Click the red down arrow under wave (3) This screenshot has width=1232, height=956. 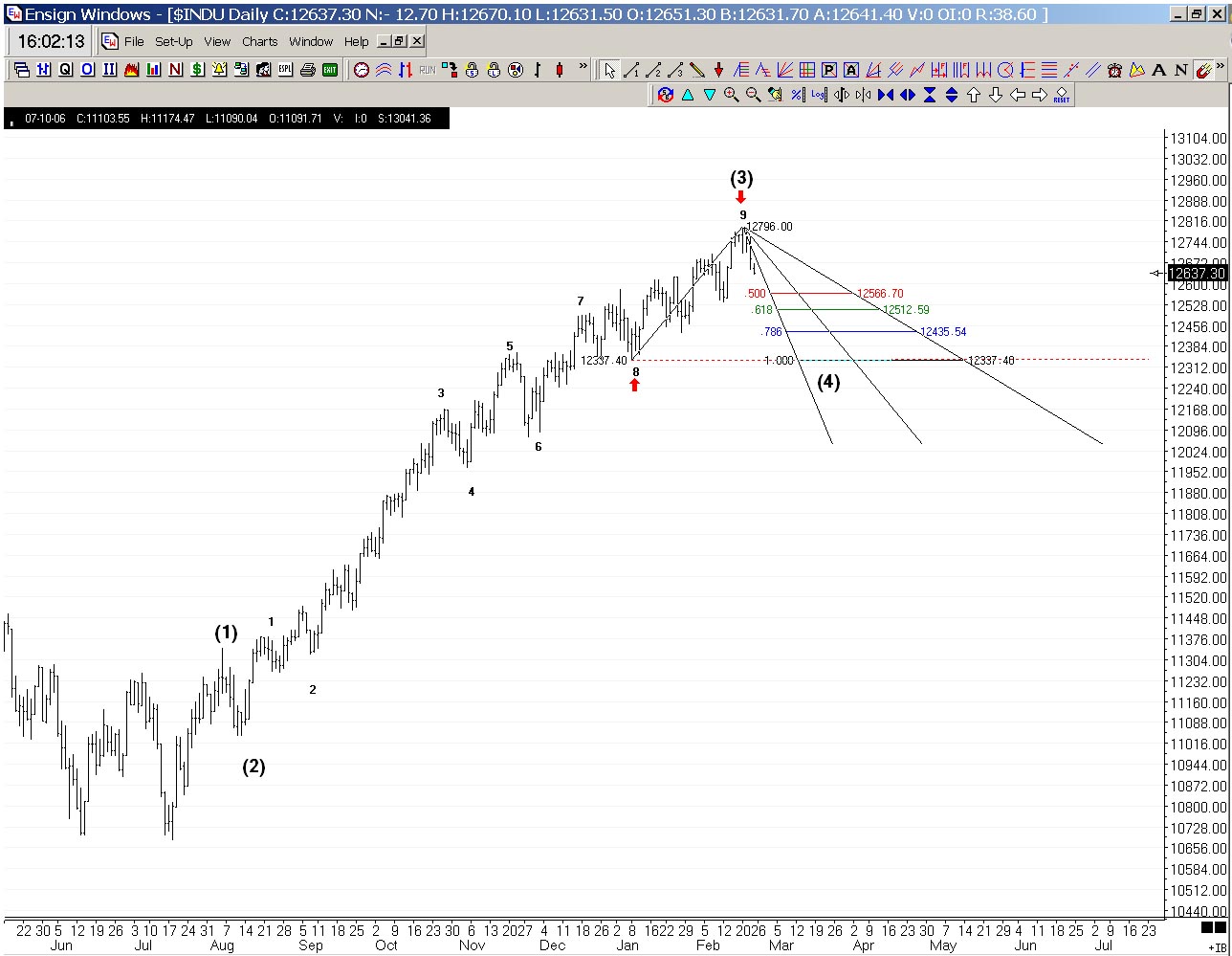[x=740, y=197]
